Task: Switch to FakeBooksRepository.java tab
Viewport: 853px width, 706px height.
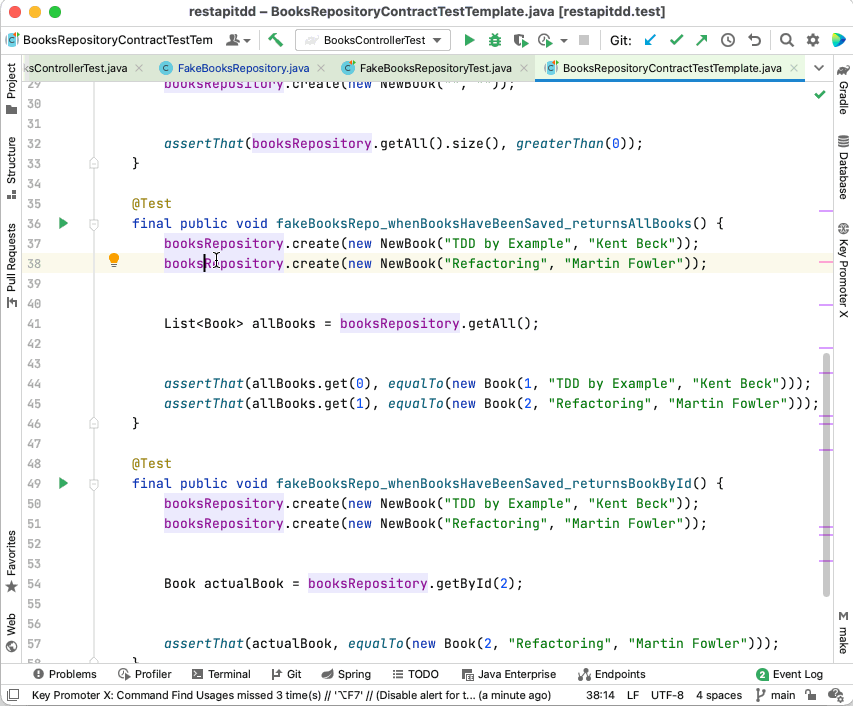Action: 243,68
